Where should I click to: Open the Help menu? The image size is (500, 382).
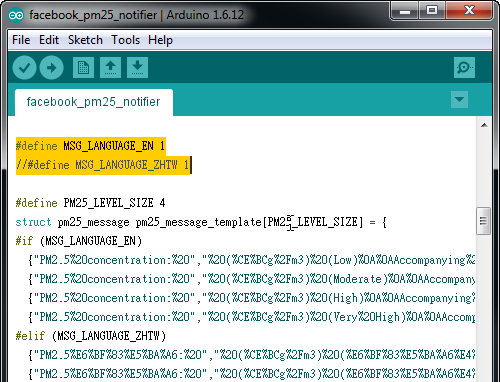pyautogui.click(x=160, y=40)
